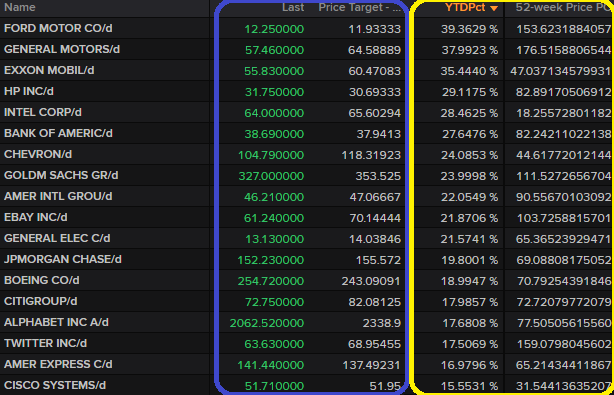The width and height of the screenshot is (614, 395).
Task: Click HP Inc last price 31.750000
Action: point(274,92)
